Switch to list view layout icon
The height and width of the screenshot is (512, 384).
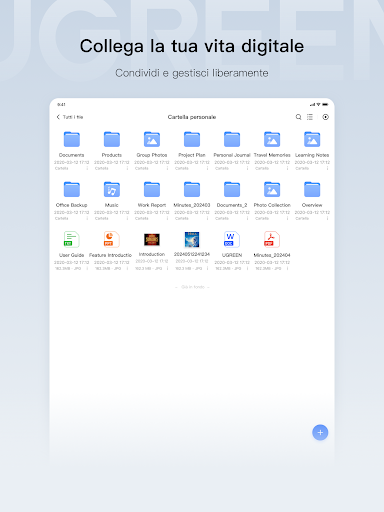(310, 117)
